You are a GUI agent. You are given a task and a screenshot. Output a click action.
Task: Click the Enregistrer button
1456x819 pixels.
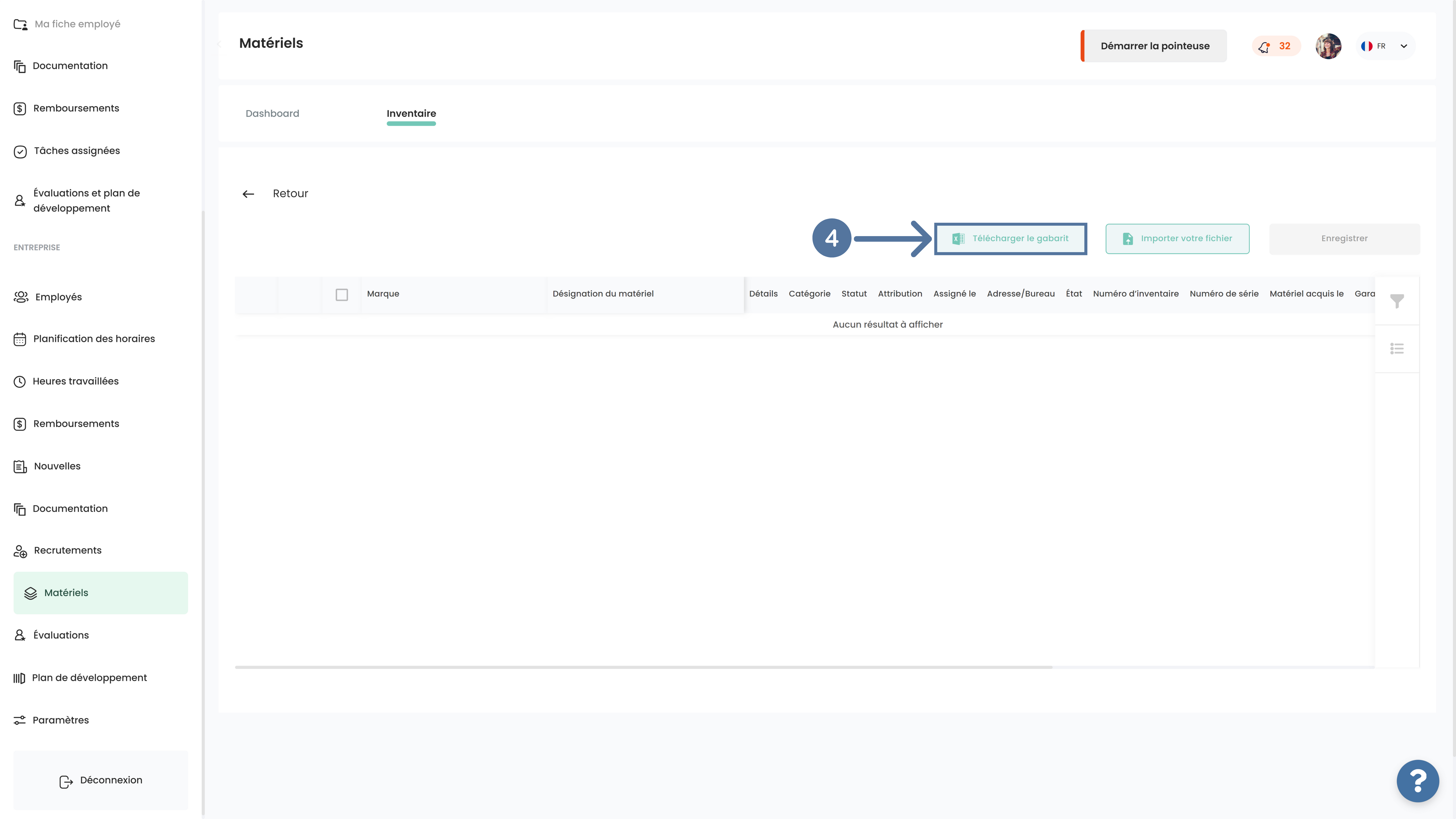pos(1345,239)
